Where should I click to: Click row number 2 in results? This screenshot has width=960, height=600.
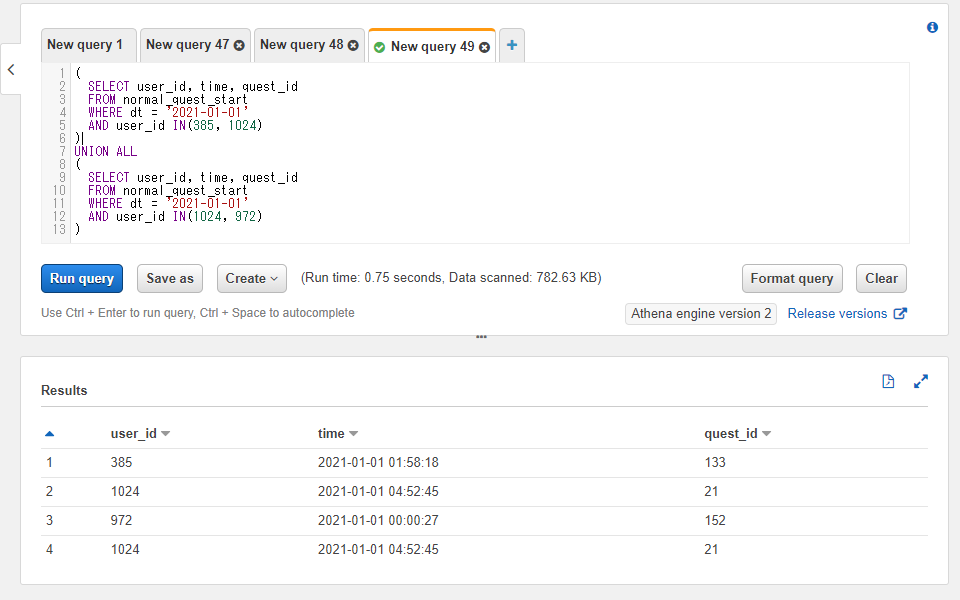point(50,492)
